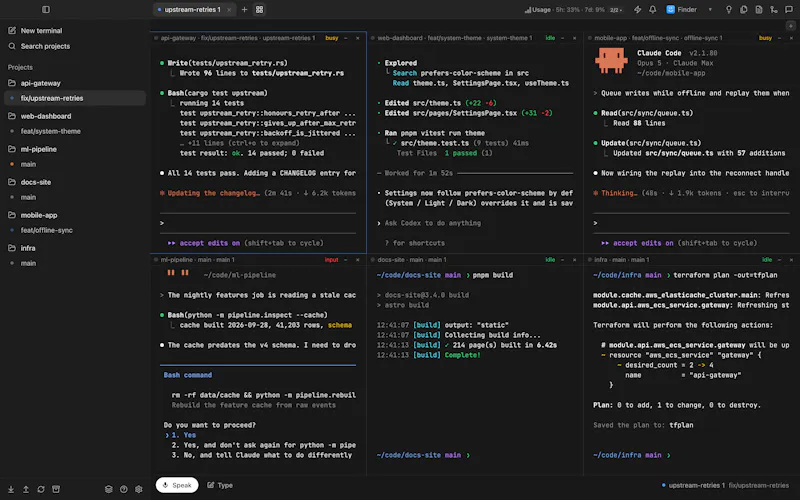Minimize the web-dashboard terminal pane

point(562,38)
